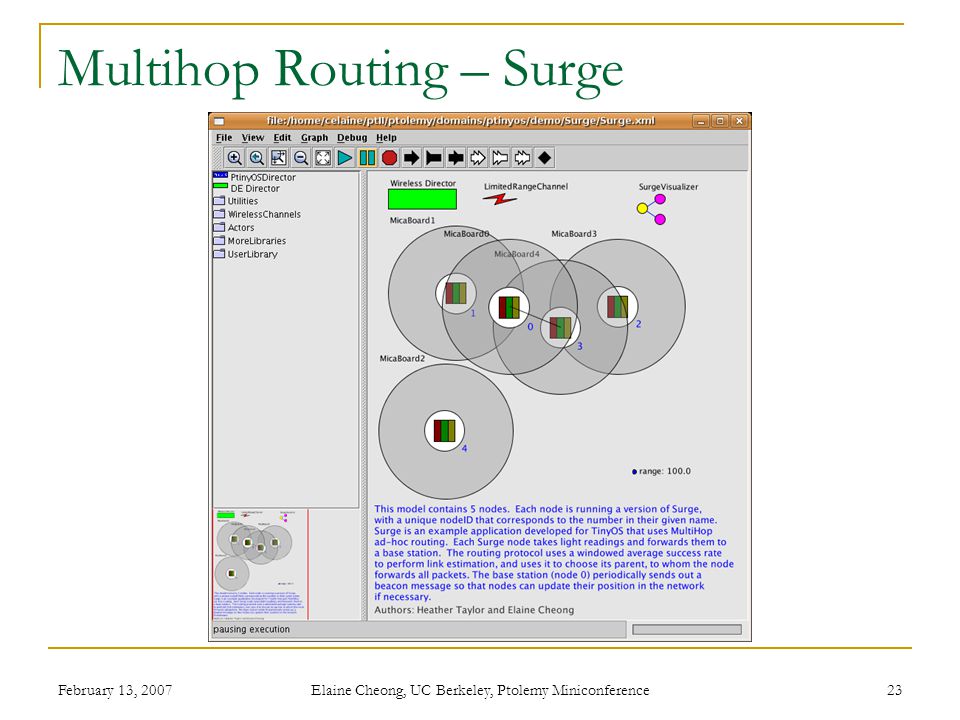960x720 pixels.
Task: Select the base station node numbered 0
Action: point(509,307)
